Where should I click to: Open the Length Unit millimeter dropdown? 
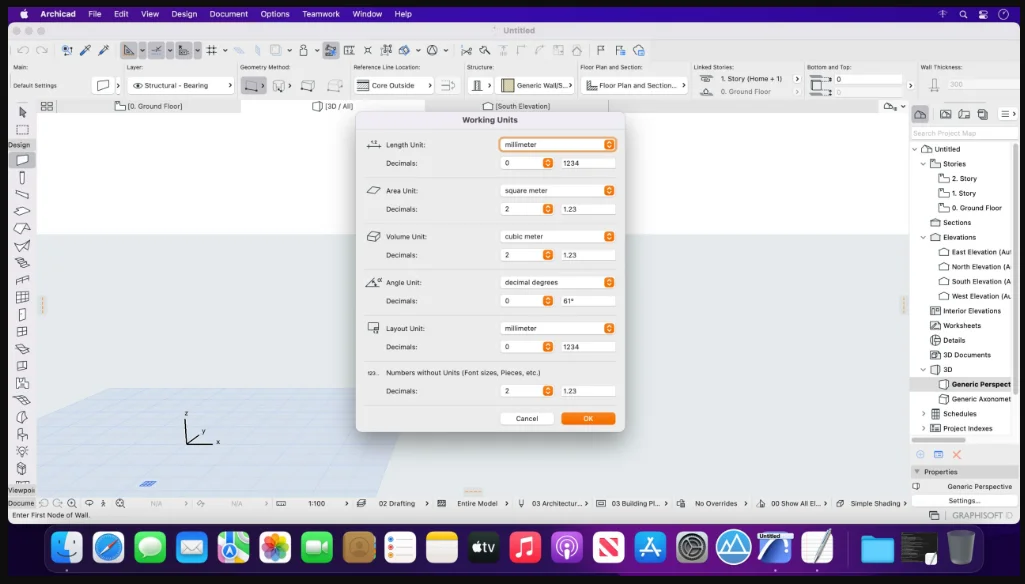pos(557,145)
